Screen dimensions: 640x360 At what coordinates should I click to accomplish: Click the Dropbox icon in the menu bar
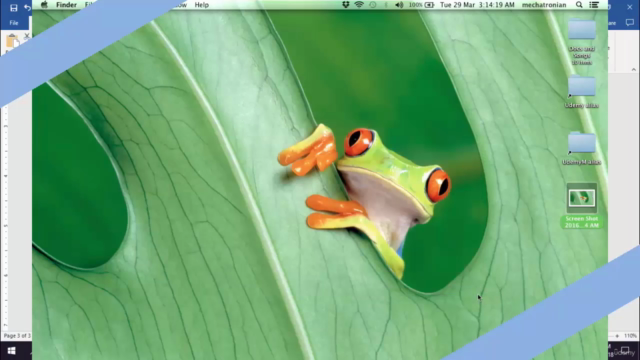point(346,5)
